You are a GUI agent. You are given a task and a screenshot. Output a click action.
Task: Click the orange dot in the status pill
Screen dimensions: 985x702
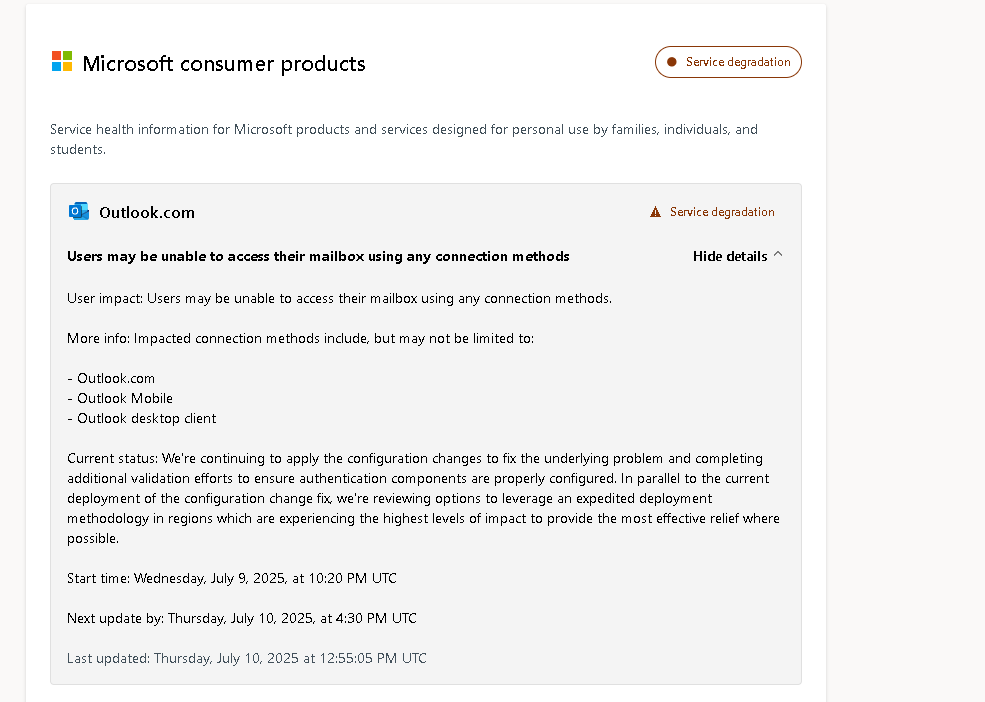click(x=672, y=61)
